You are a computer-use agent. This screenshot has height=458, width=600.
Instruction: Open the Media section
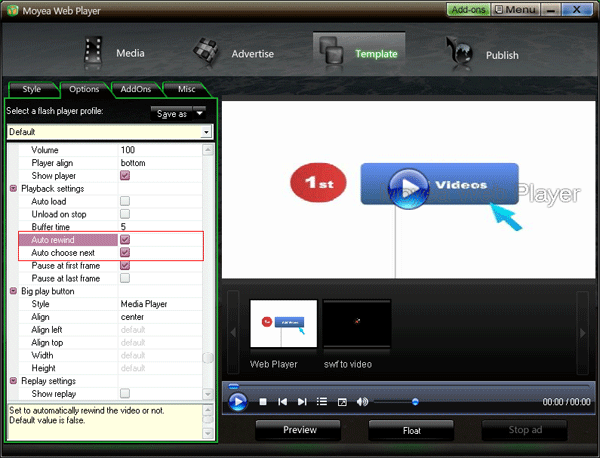click(114, 53)
